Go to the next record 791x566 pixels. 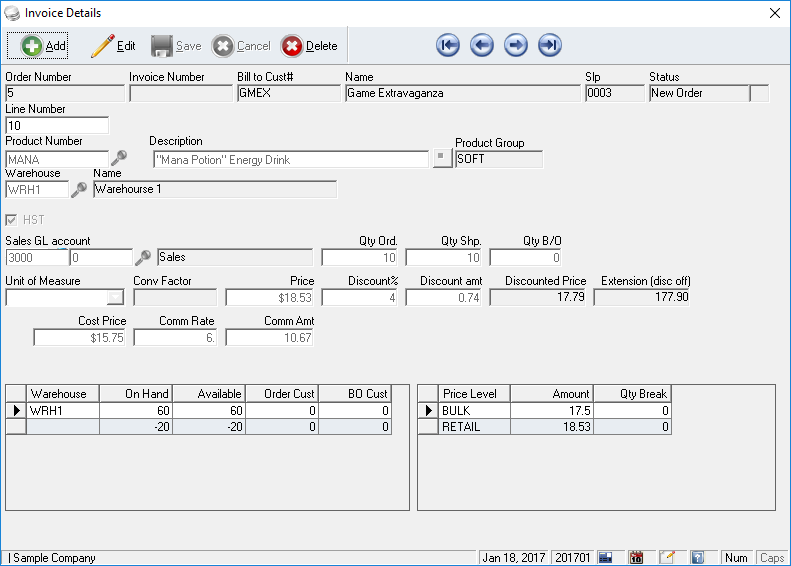pyautogui.click(x=516, y=45)
